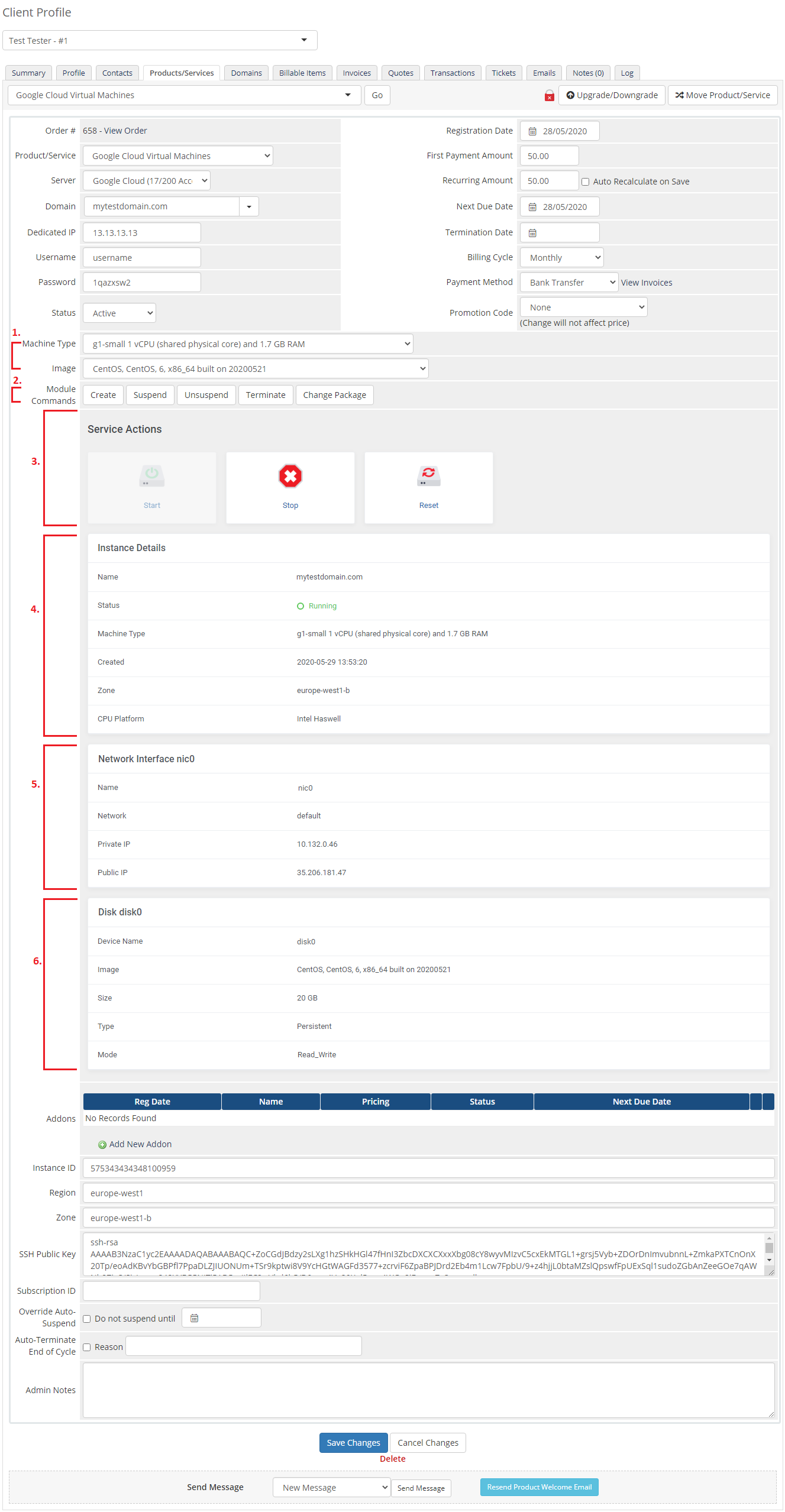The width and height of the screenshot is (785, 1512).
Task: Click the Dedicated IP input field
Action: [x=142, y=233]
